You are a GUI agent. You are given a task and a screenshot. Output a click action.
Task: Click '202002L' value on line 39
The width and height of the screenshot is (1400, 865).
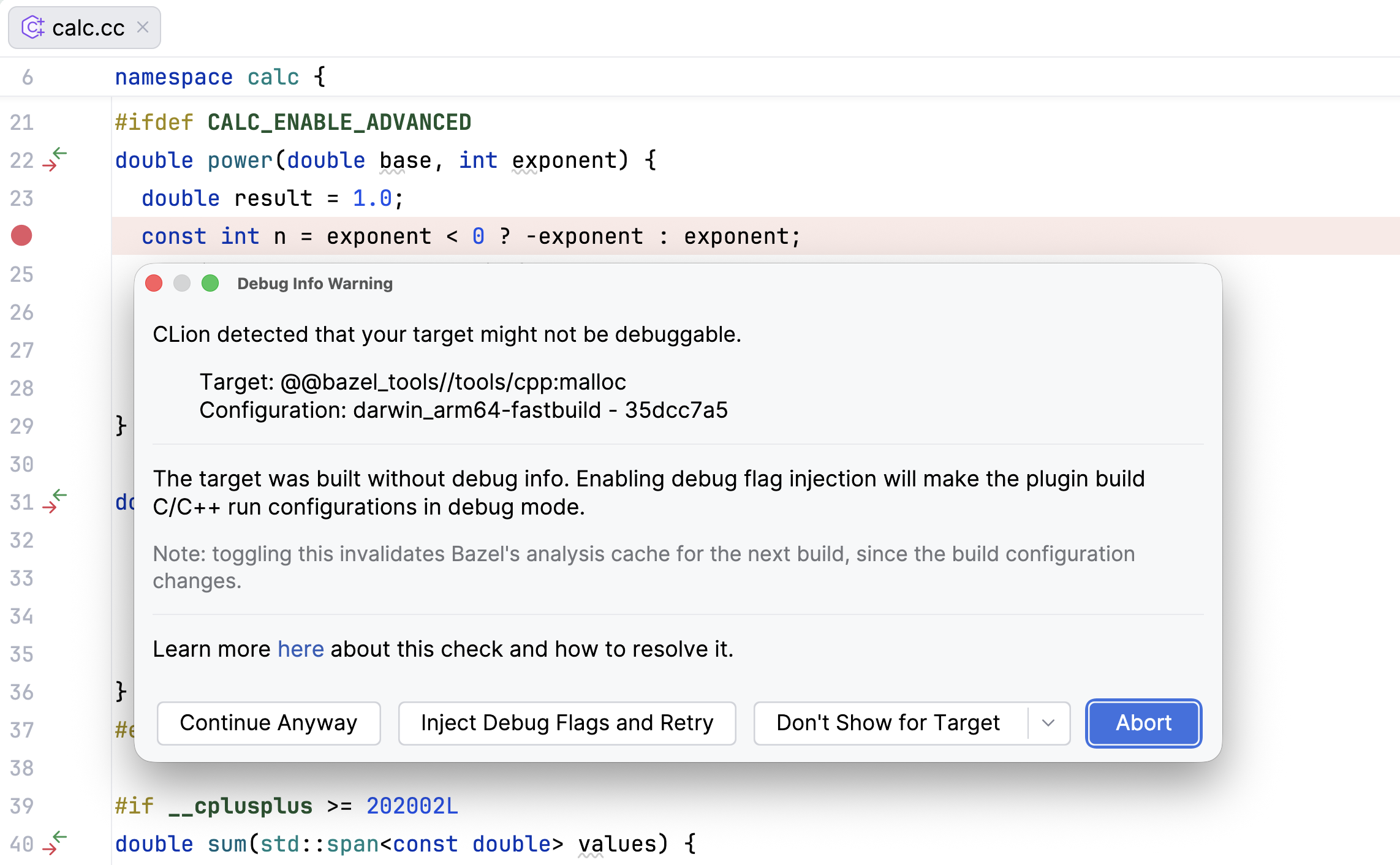pos(412,806)
